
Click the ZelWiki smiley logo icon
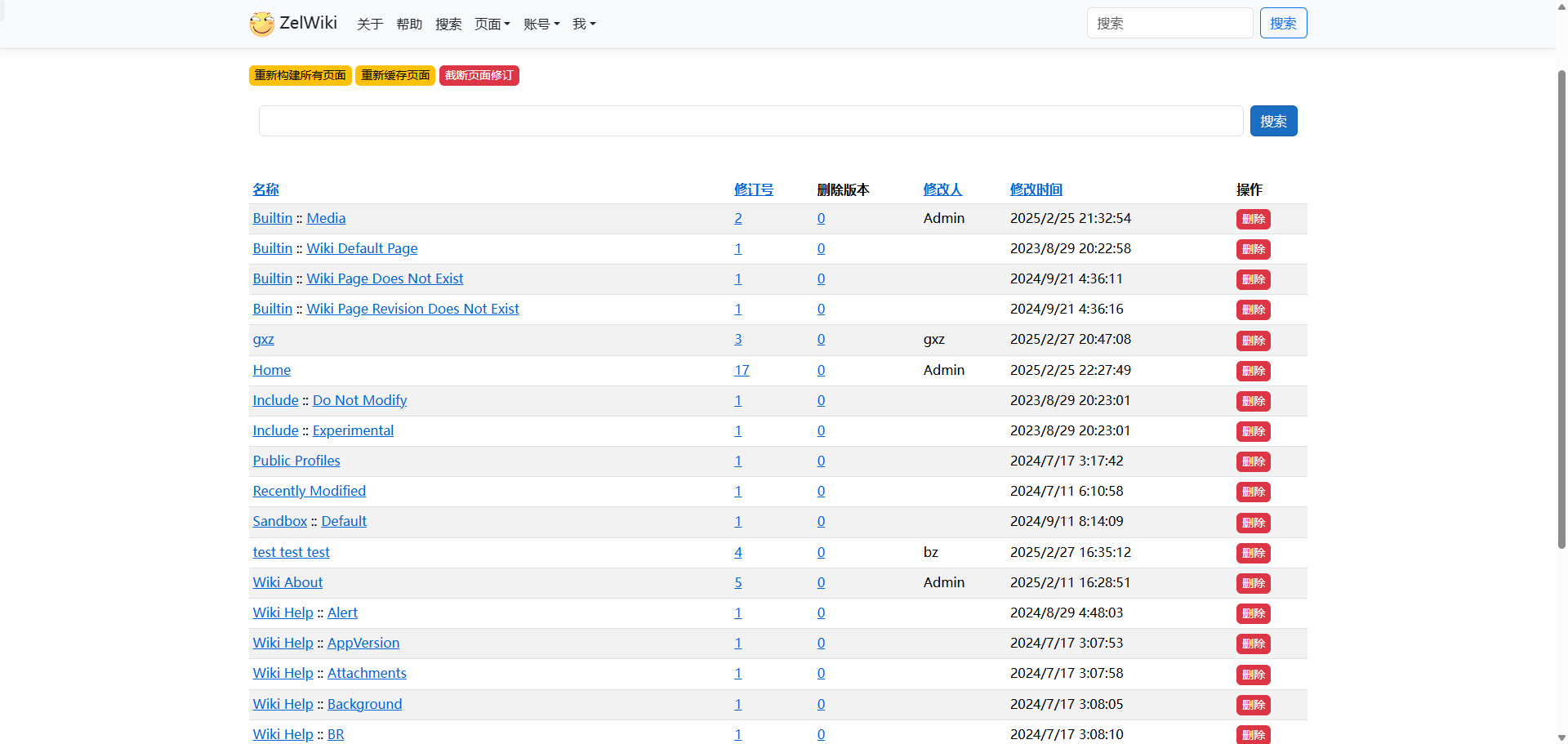[261, 24]
